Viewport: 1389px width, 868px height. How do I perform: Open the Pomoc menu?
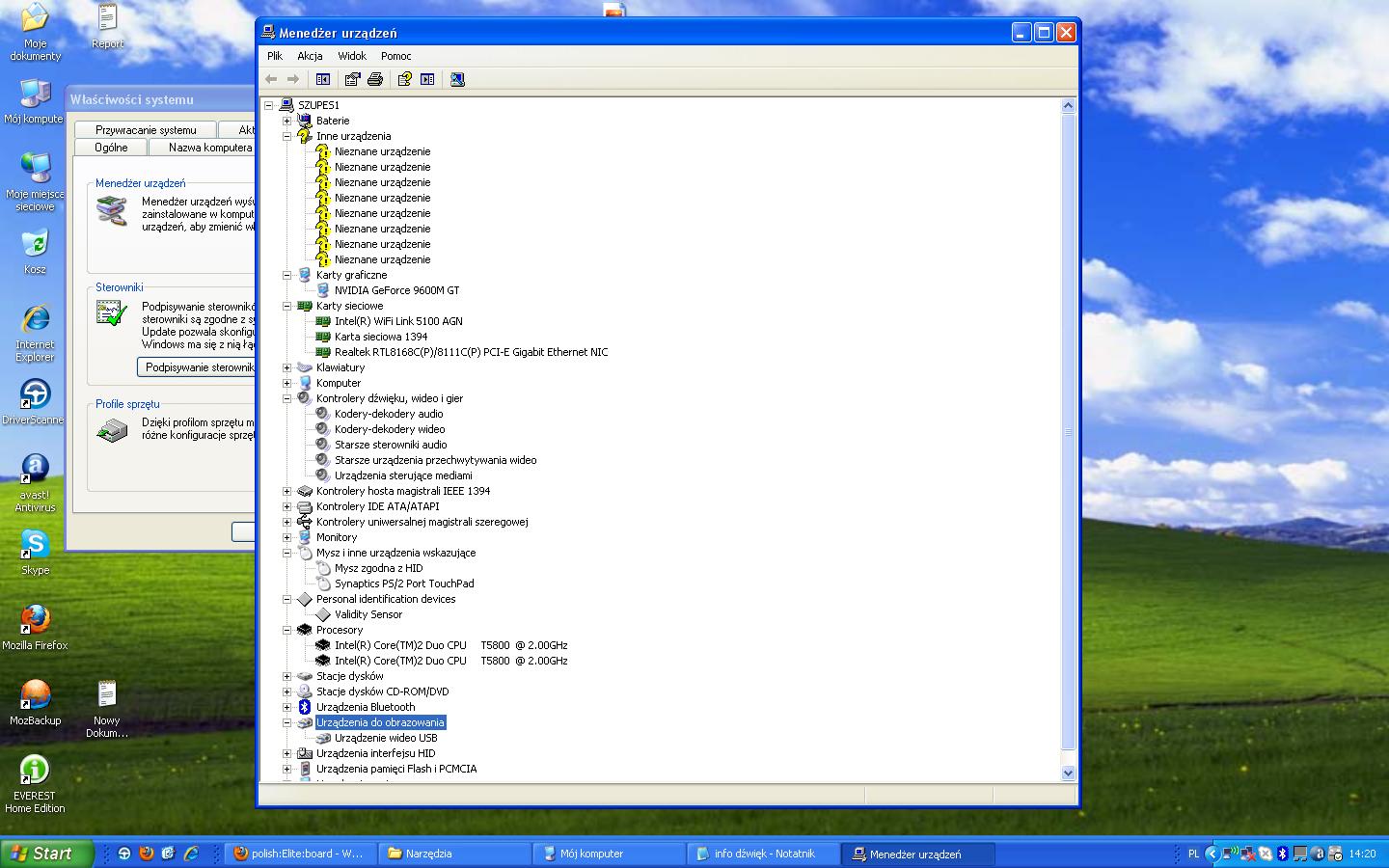tap(395, 56)
